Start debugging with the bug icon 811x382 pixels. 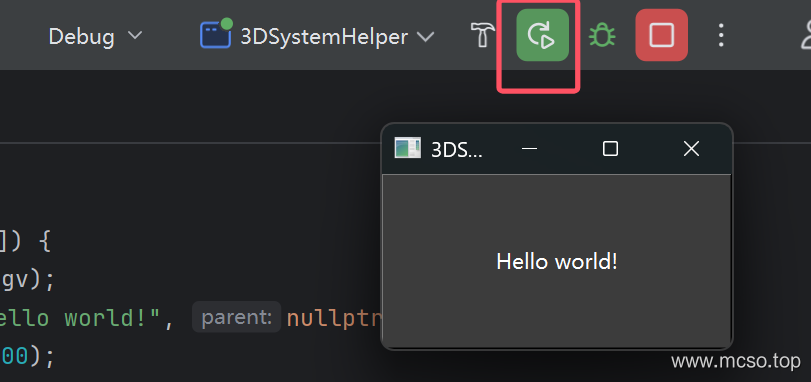(602, 36)
